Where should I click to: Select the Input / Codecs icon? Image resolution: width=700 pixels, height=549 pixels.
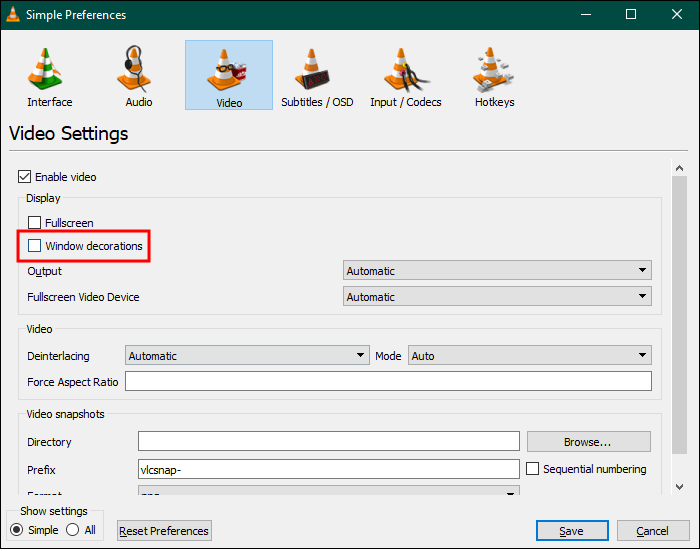tap(405, 74)
